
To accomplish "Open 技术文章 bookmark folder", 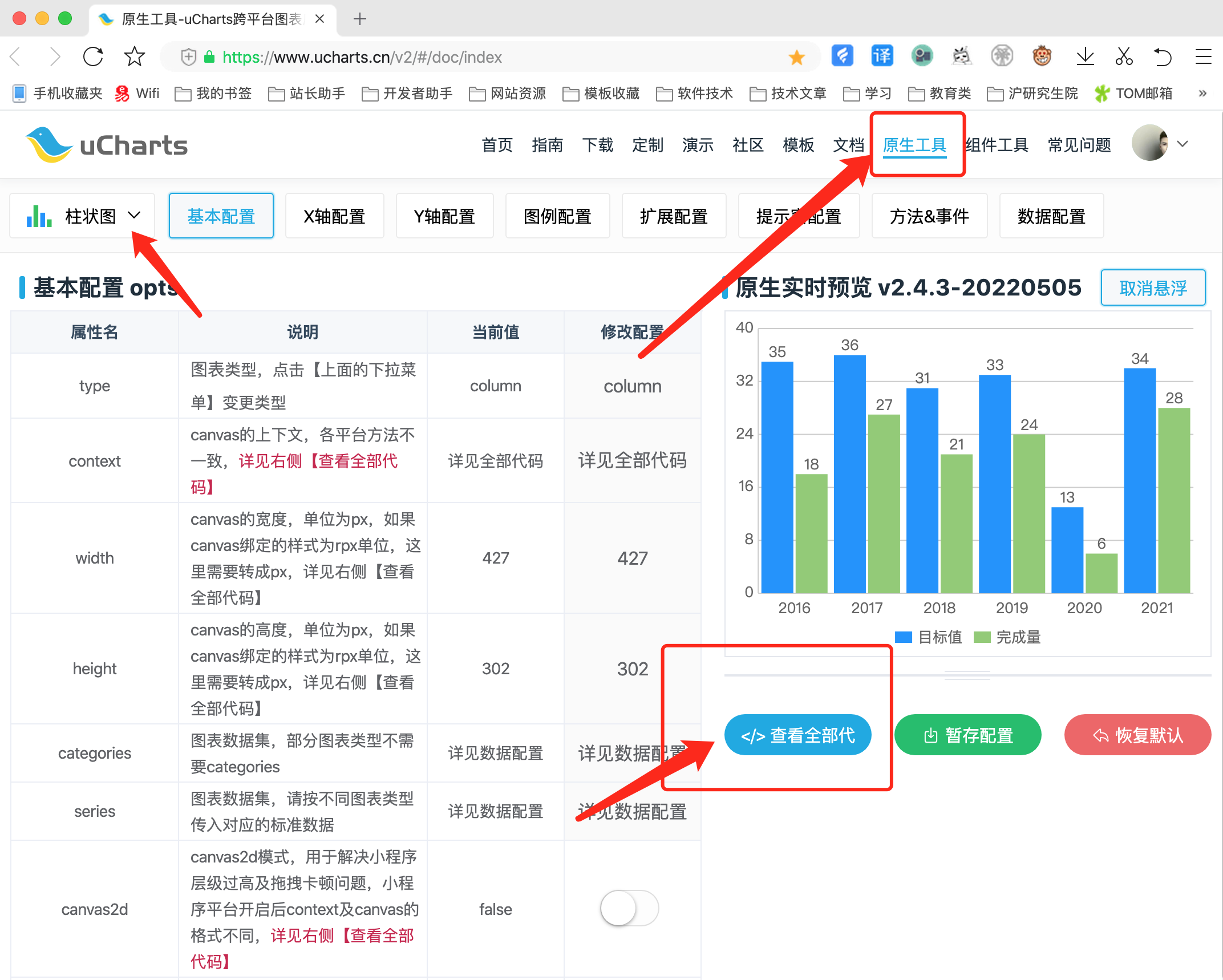I will point(788,93).
